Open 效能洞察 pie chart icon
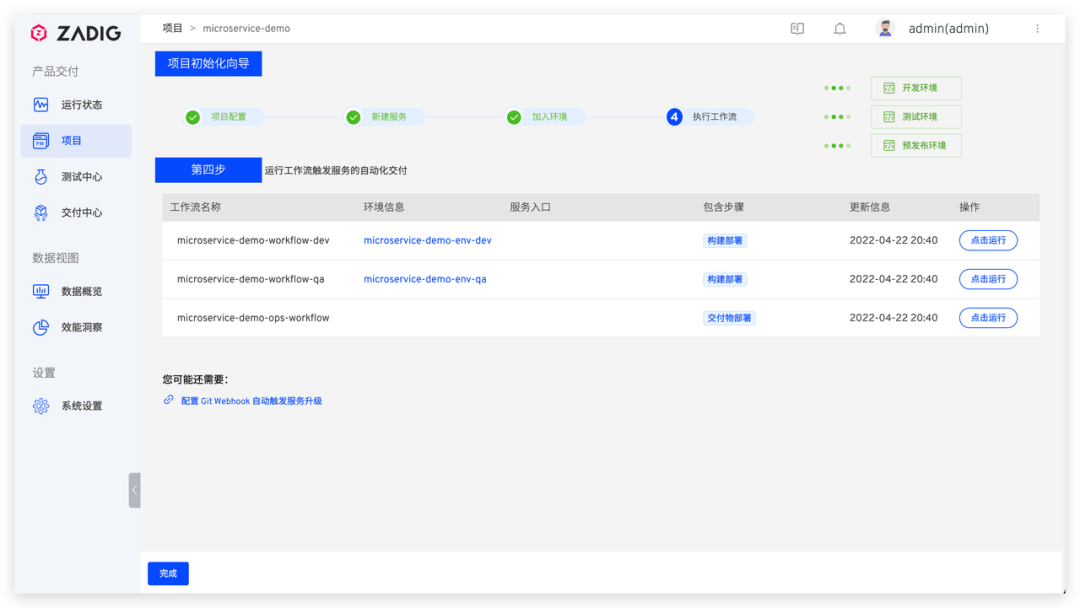Viewport: 1080px width, 608px height. 41,327
